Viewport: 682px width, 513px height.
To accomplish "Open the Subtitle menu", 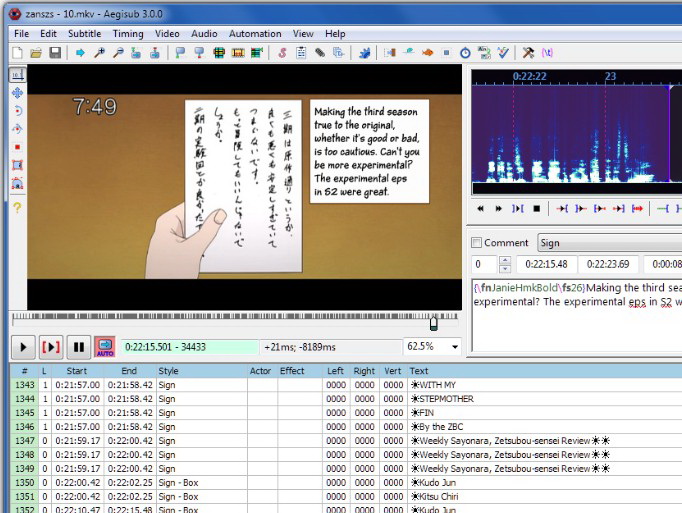I will pos(84,34).
